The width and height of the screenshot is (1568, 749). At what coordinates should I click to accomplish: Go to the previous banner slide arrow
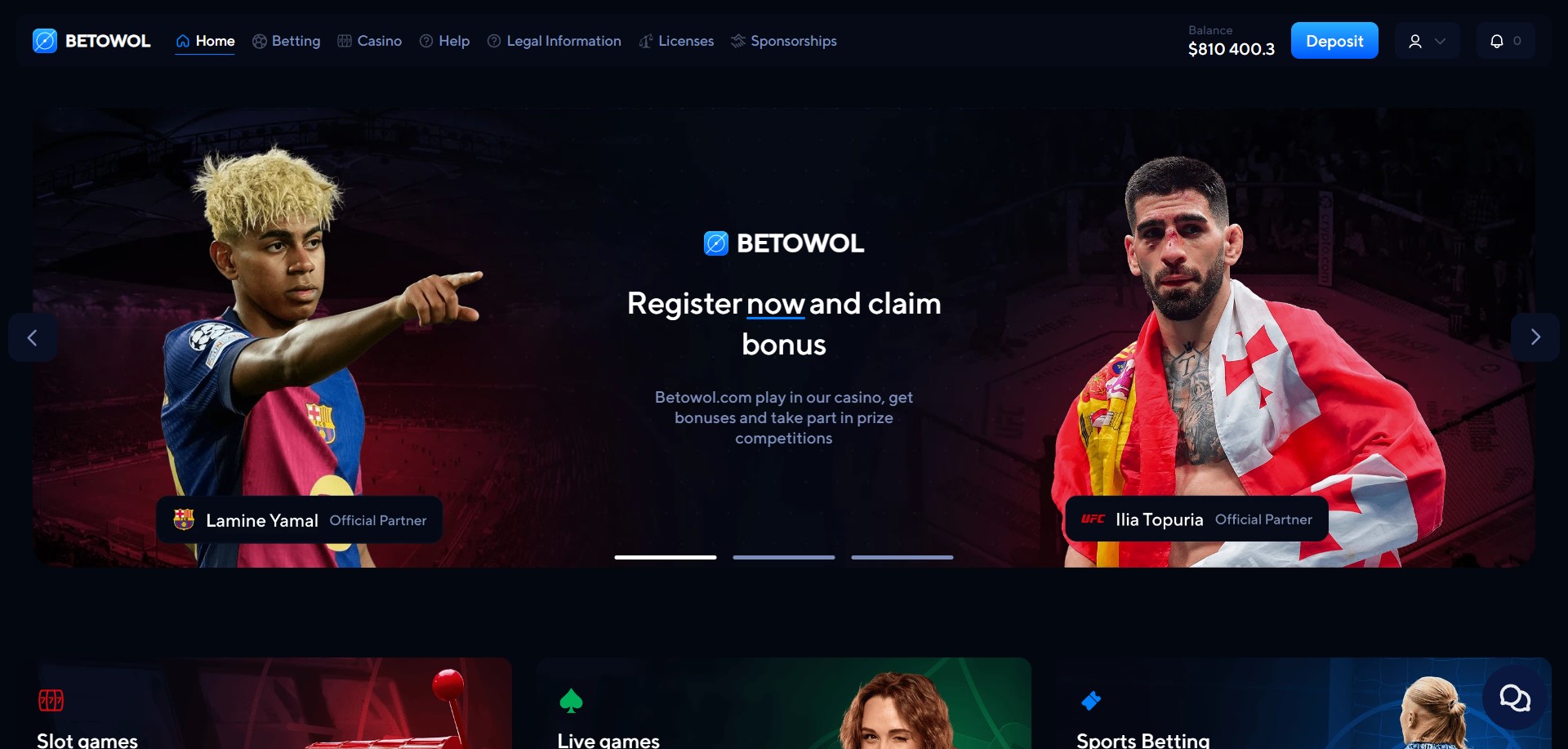[33, 337]
